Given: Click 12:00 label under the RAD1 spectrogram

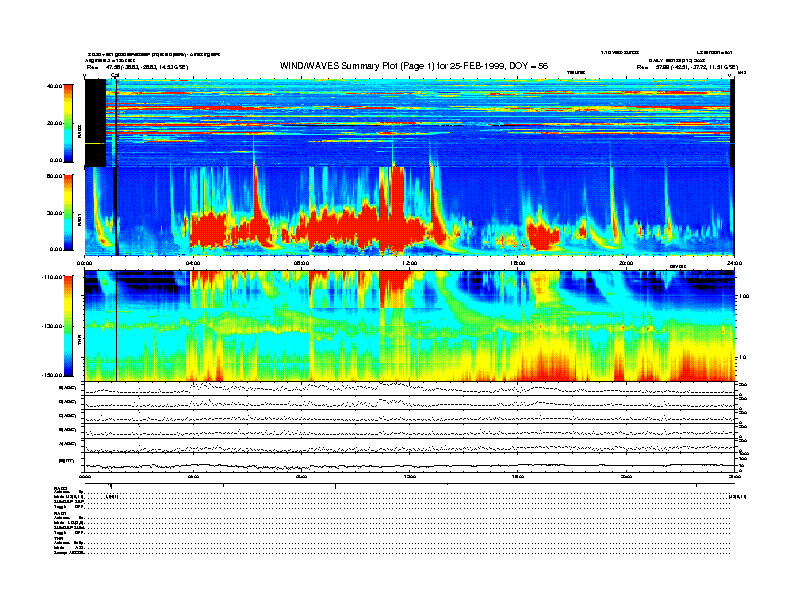Looking at the screenshot, I should coord(410,263).
